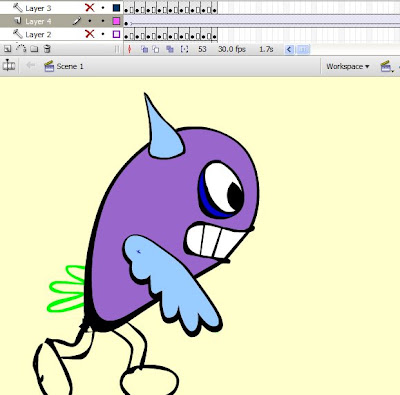Lock Layer 4 using its lock dot
The height and width of the screenshot is (395, 400).
(103, 21)
